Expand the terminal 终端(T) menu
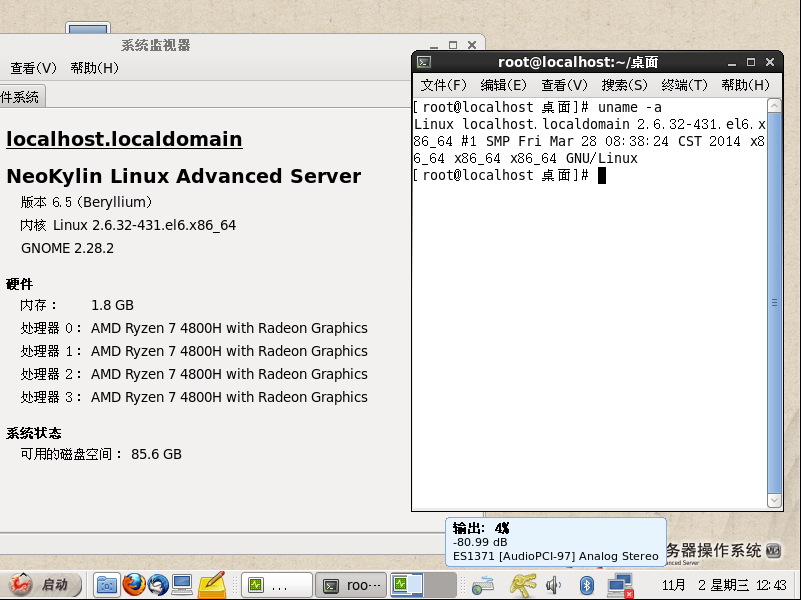This screenshot has height=600, width=801. (x=684, y=85)
